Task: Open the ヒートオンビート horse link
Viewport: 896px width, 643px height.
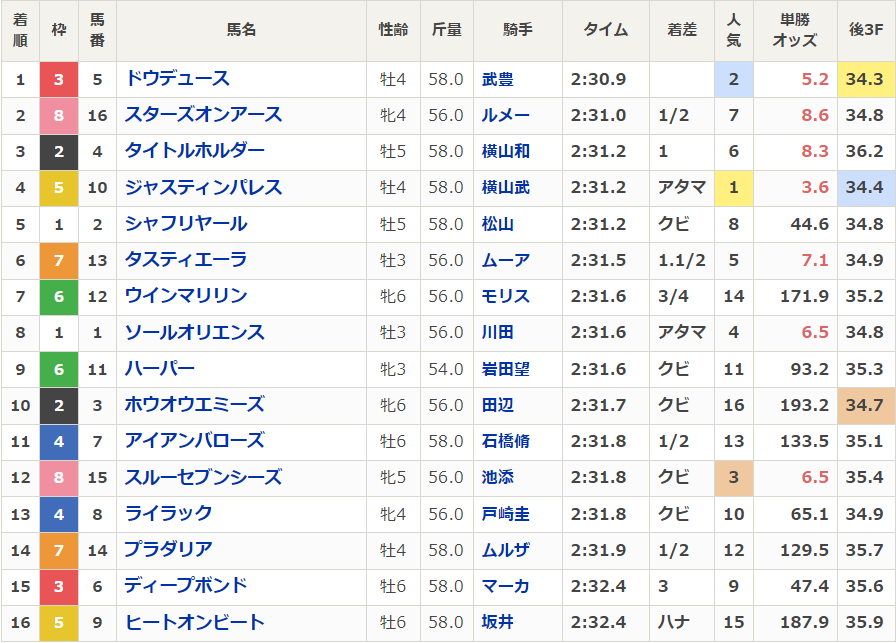Action: tap(194, 622)
